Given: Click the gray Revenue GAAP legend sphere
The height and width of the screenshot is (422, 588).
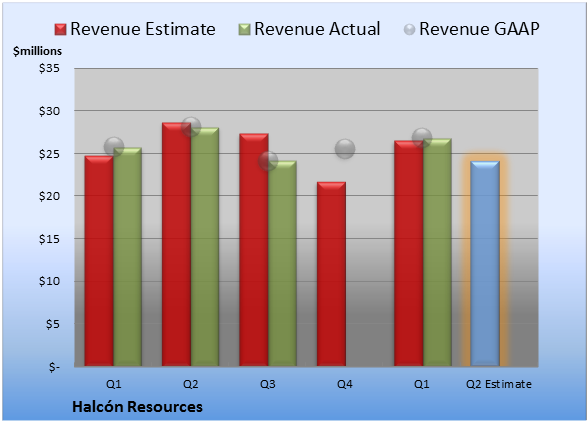Looking at the screenshot, I should (409, 30).
